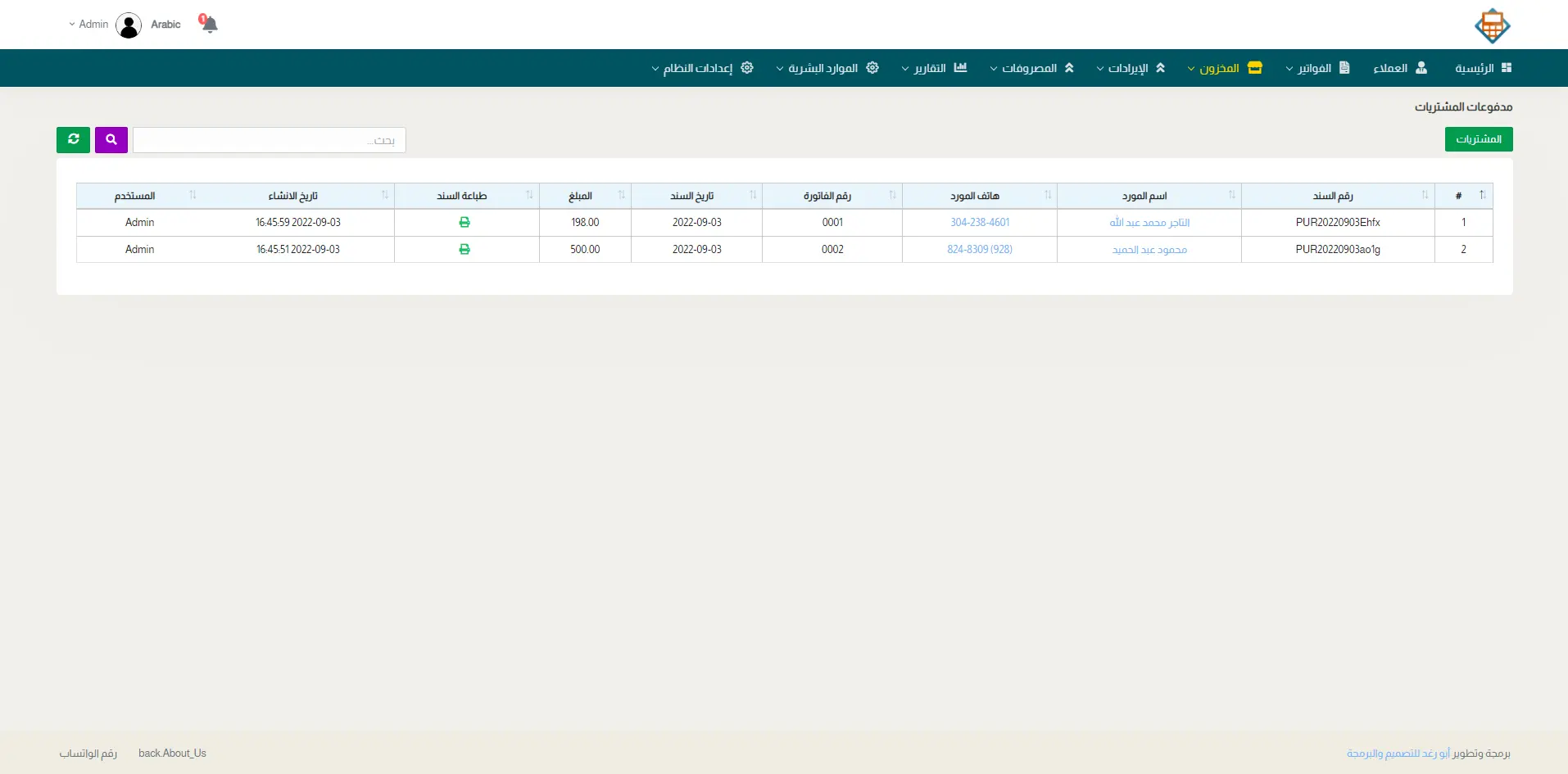Sort table by رقم السند column
Image resolution: width=1568 pixels, height=774 pixels.
pyautogui.click(x=1424, y=196)
